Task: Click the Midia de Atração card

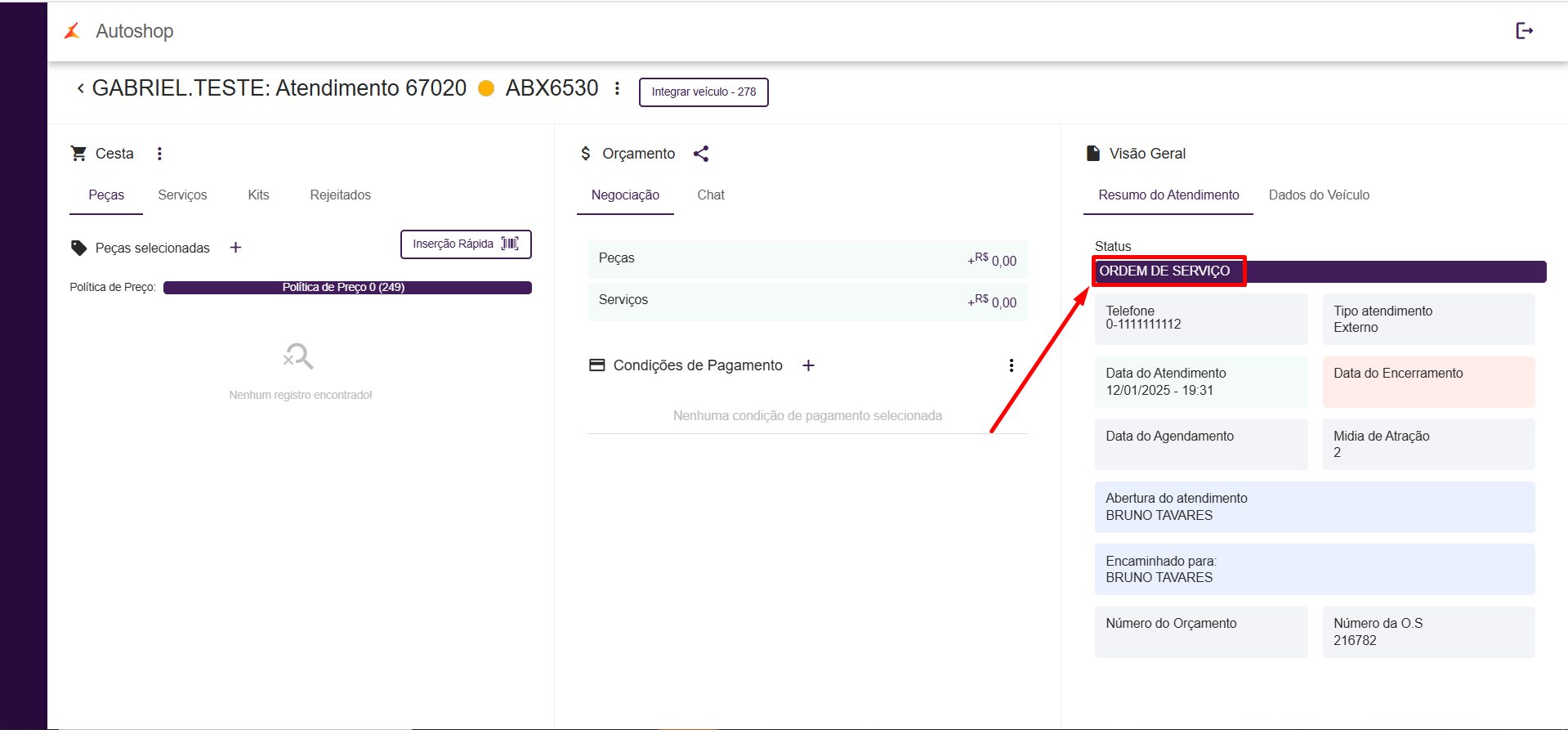Action: [x=1429, y=444]
